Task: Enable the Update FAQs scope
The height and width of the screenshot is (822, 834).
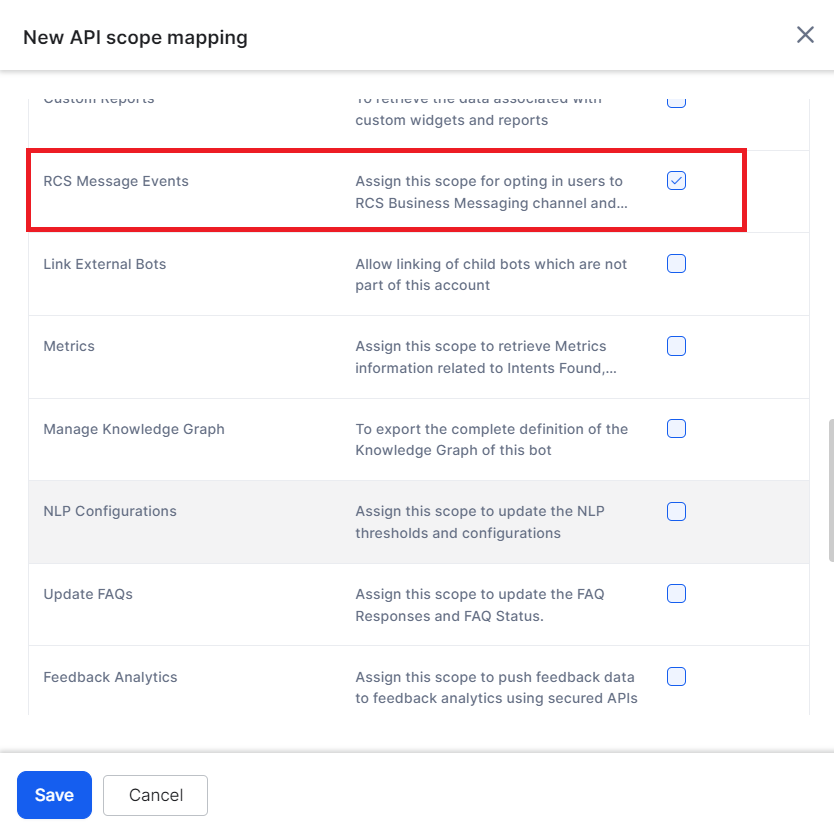Action: coord(676,594)
